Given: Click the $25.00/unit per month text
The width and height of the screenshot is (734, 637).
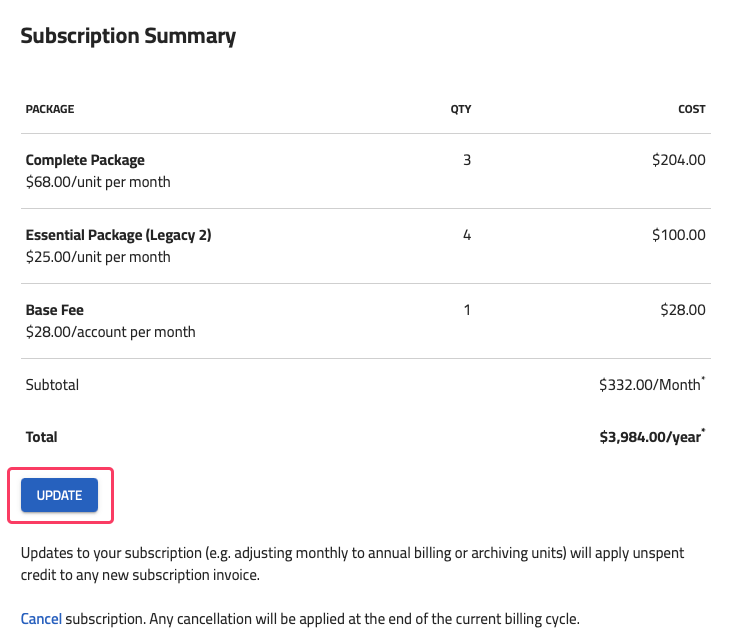Looking at the screenshot, I should 98,257.
